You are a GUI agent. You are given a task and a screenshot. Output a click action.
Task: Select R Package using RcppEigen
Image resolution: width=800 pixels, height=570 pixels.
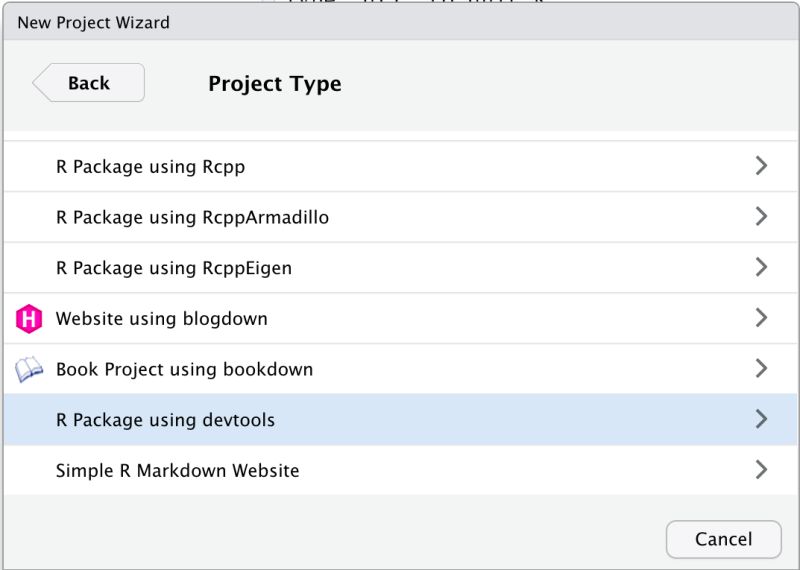pyautogui.click(x=400, y=267)
